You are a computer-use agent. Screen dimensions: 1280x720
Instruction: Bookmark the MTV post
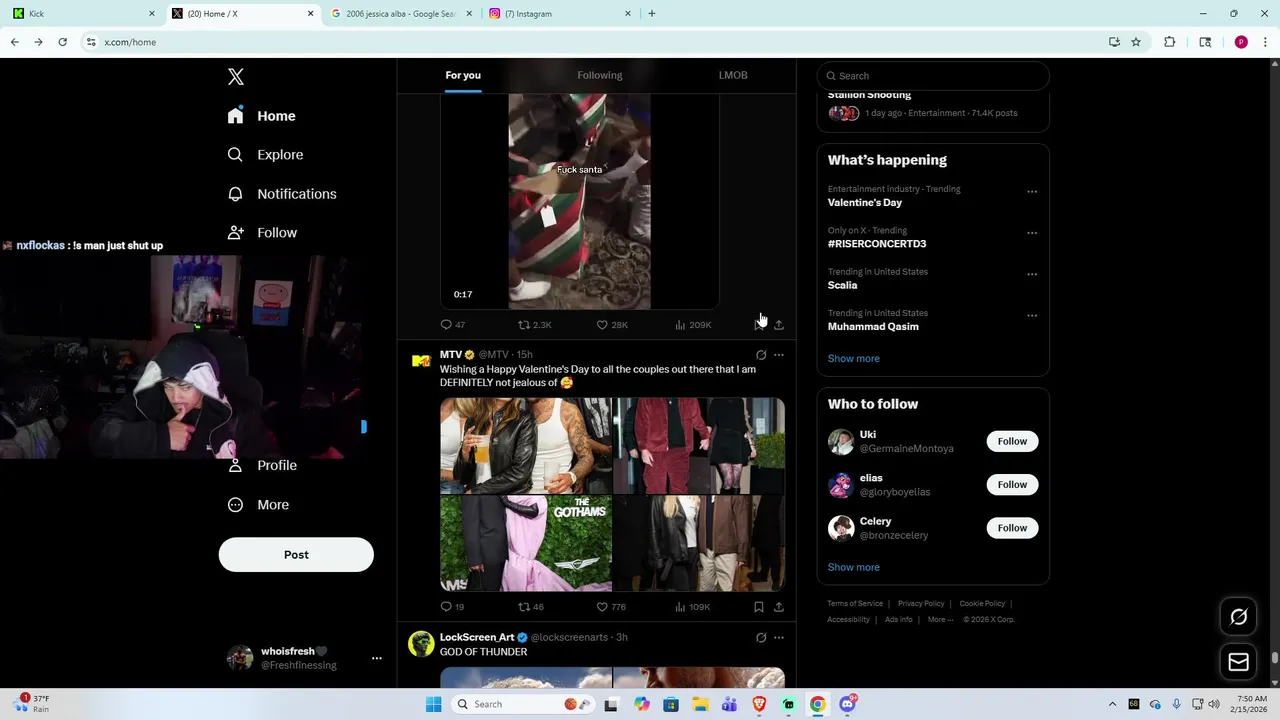coord(759,607)
